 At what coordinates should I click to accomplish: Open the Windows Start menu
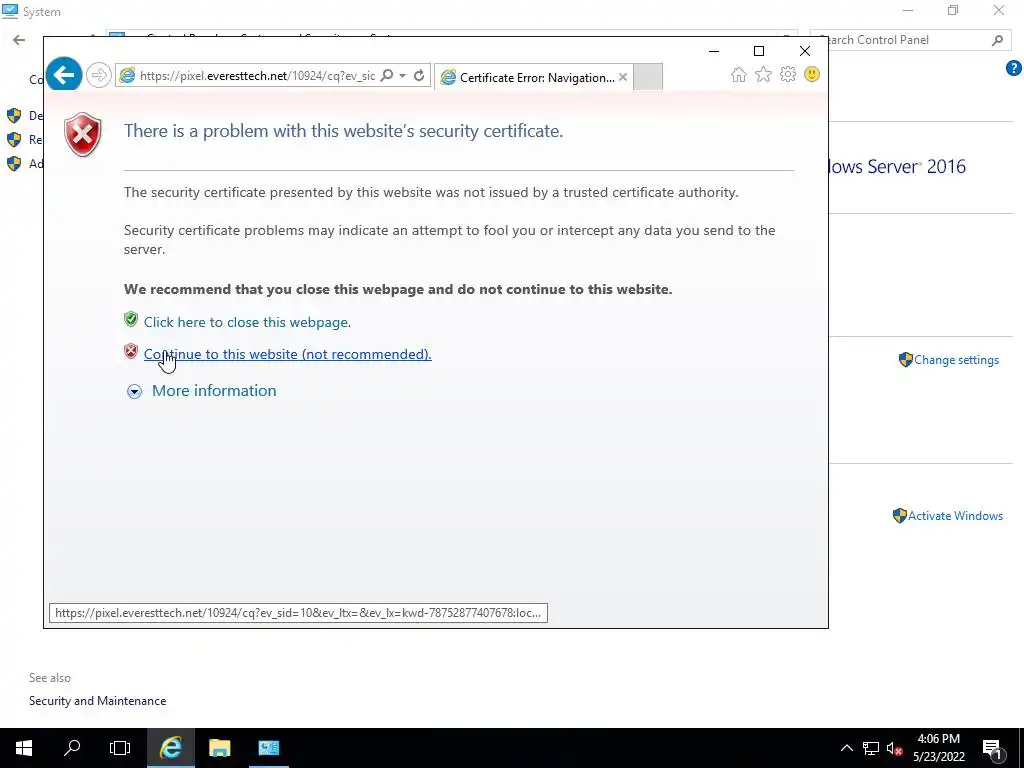(x=24, y=748)
